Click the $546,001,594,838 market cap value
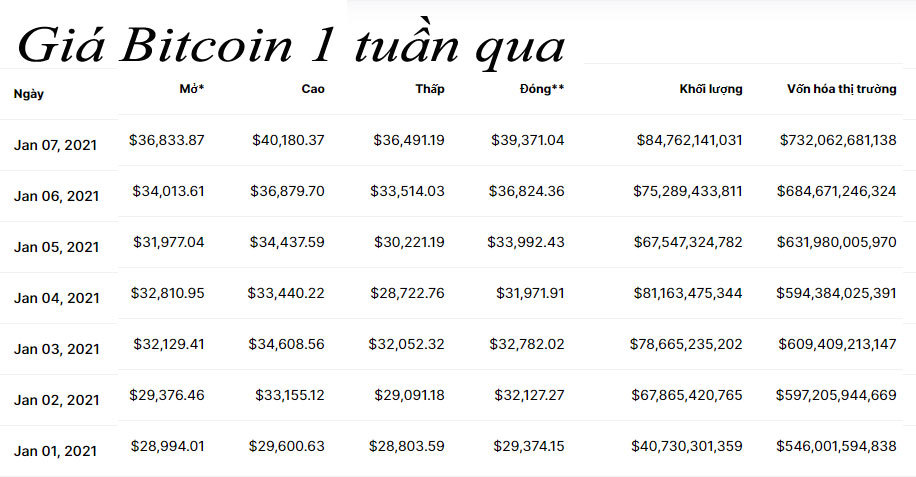Screen dimensions: 916x477 838,446
